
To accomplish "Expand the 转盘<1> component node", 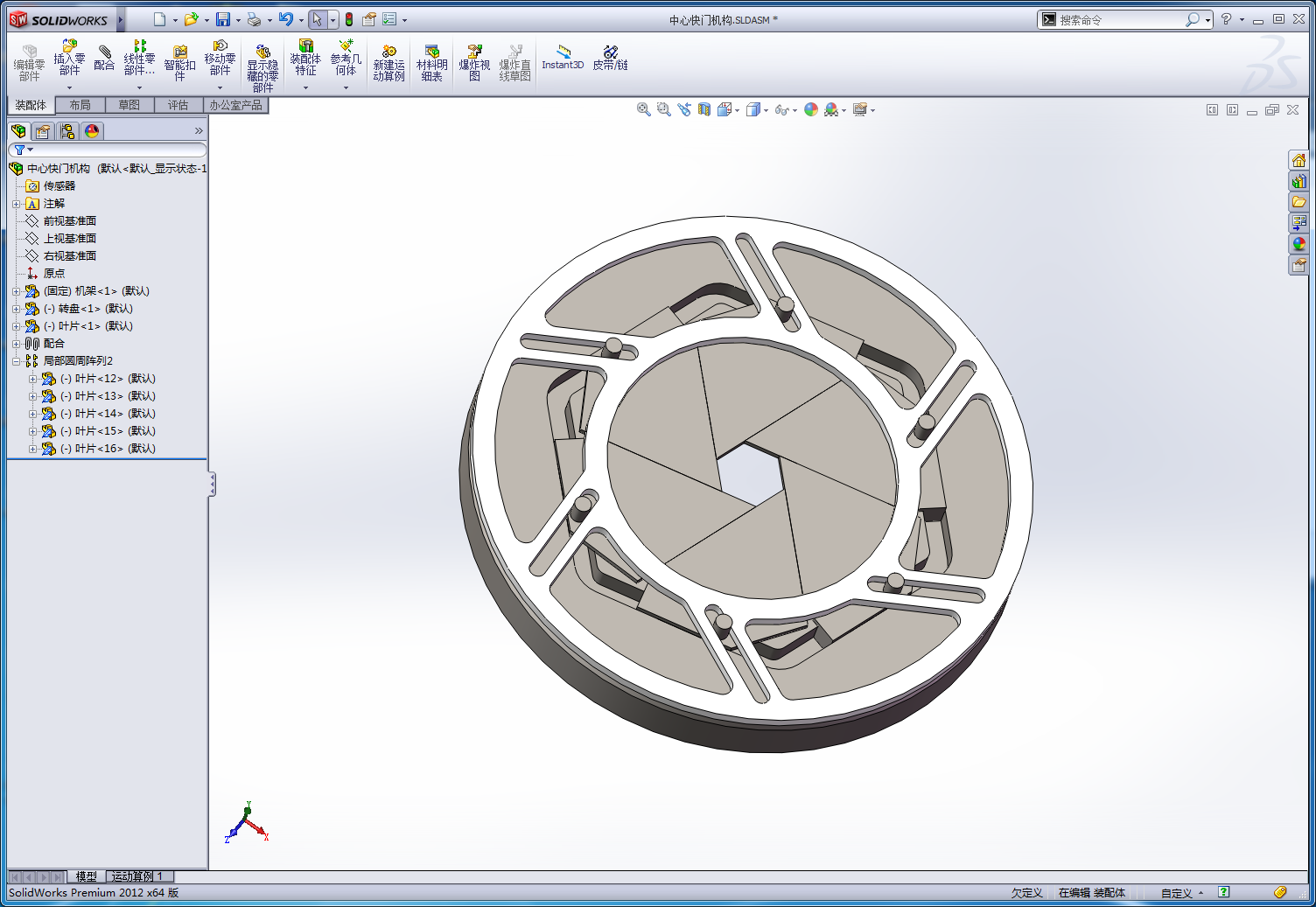I will (16, 309).
